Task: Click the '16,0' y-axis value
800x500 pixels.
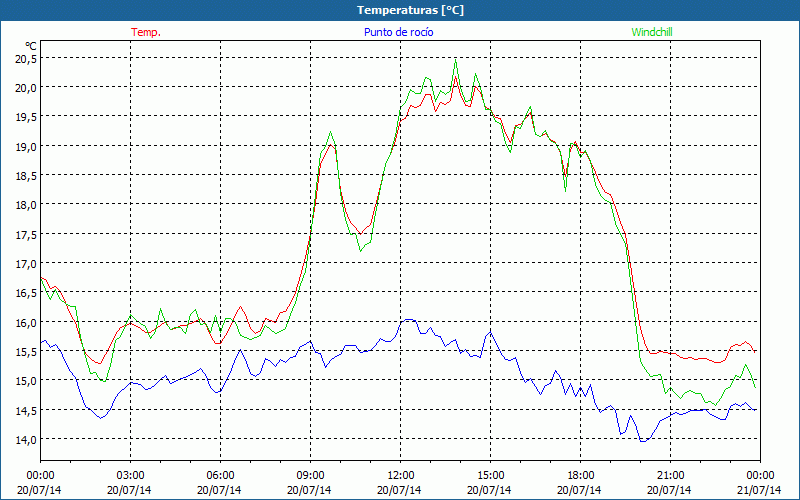Action: click(26, 322)
